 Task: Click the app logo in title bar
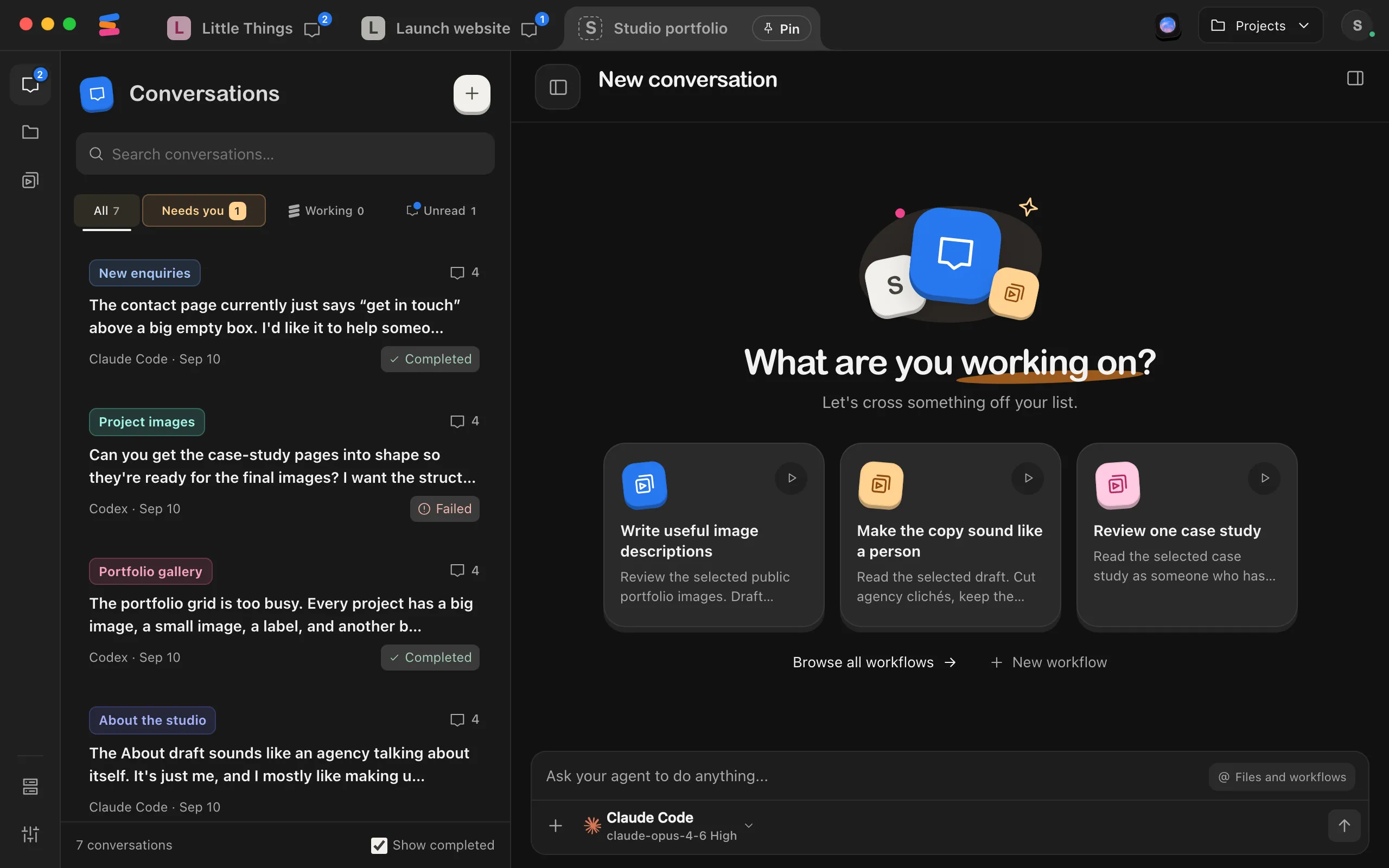click(109, 26)
